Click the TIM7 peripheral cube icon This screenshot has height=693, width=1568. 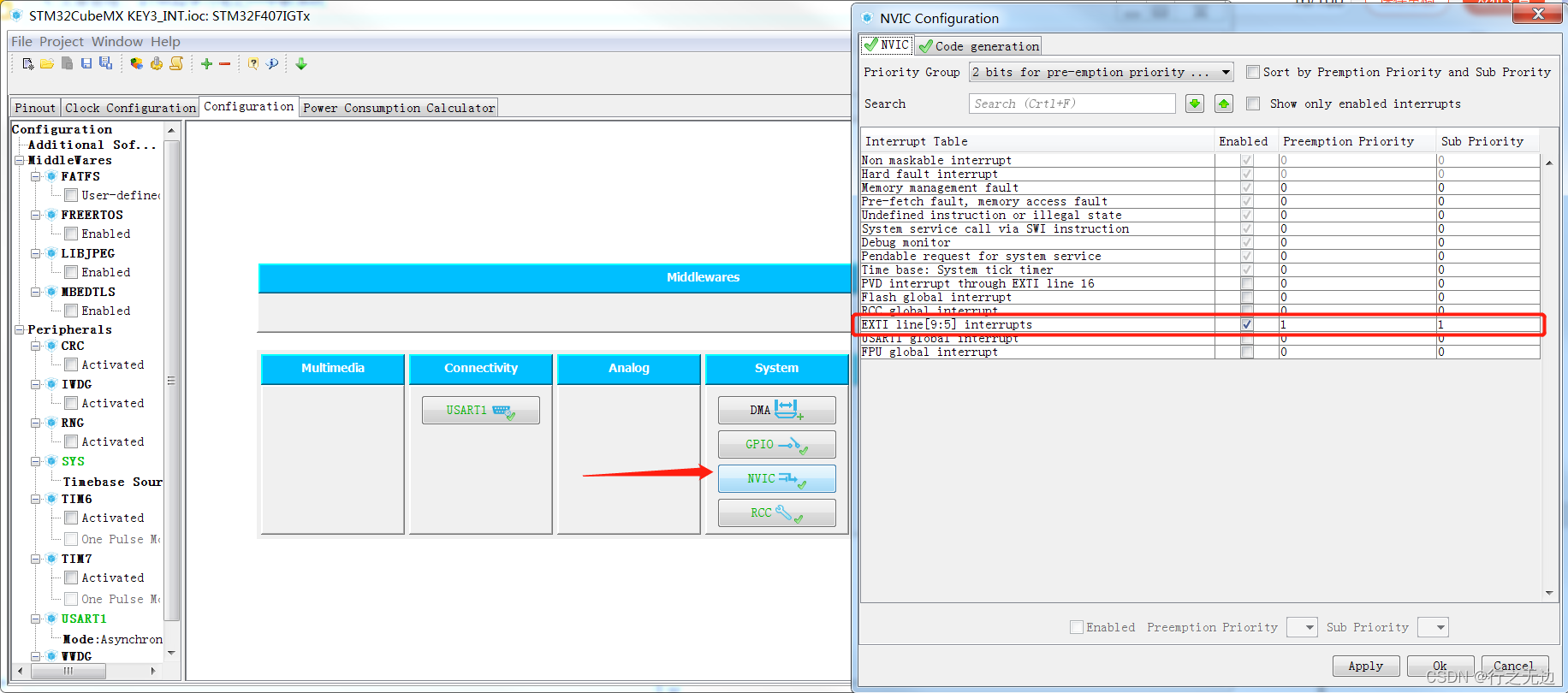click(51, 559)
